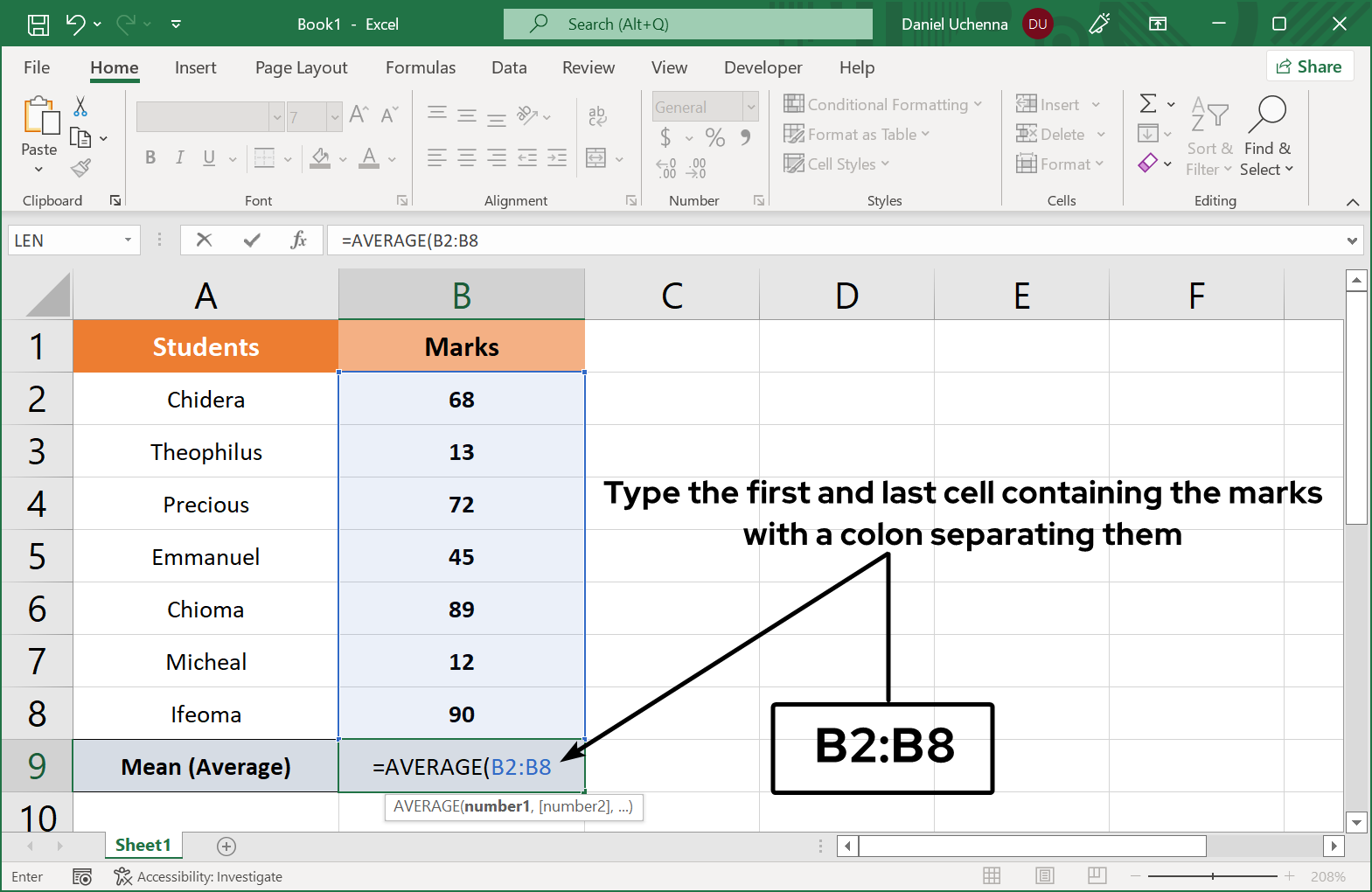This screenshot has height=892, width=1372.
Task: Click the Format Painter brush icon
Action: coord(81,168)
